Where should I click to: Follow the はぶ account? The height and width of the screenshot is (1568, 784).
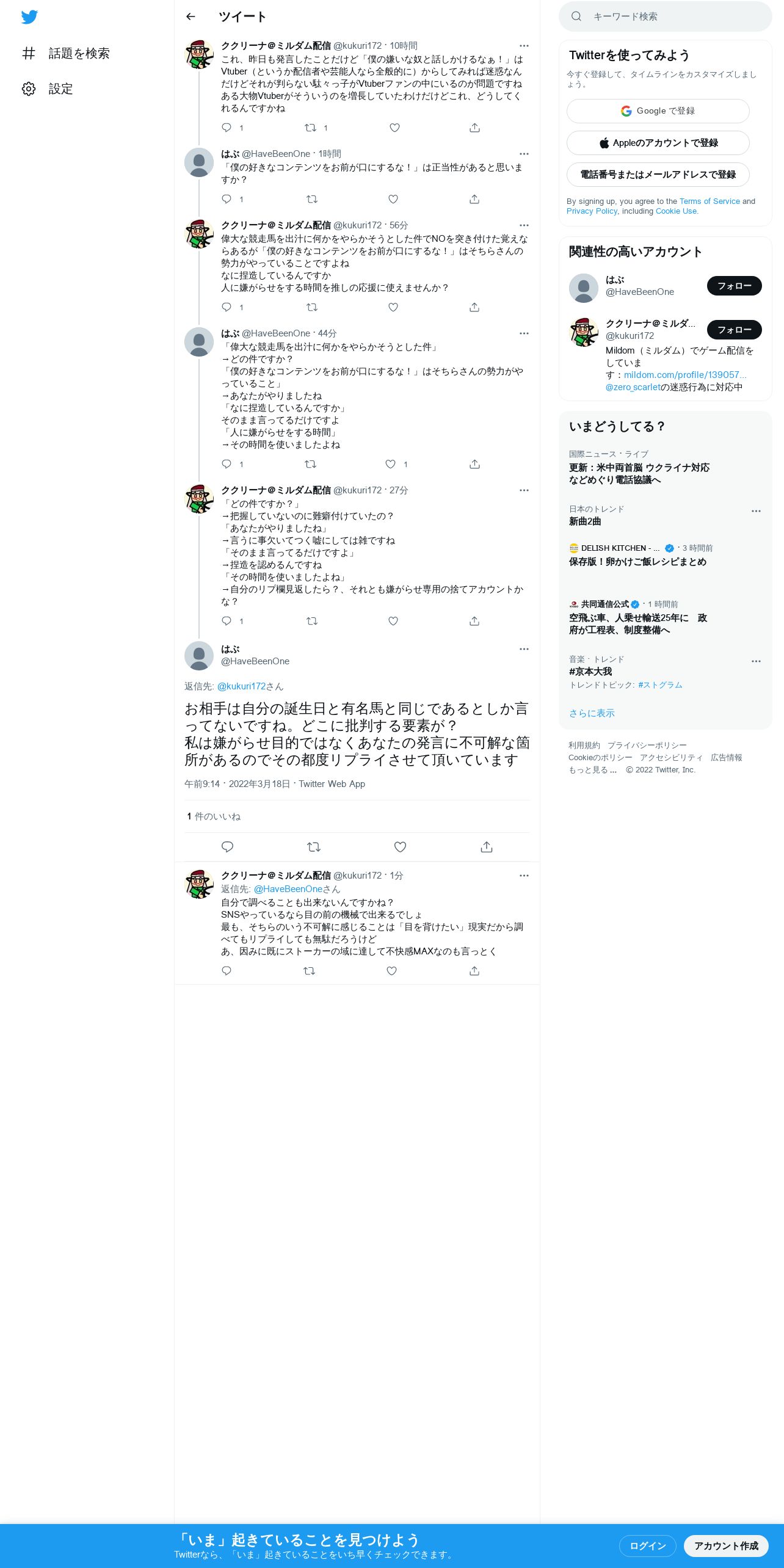734,286
